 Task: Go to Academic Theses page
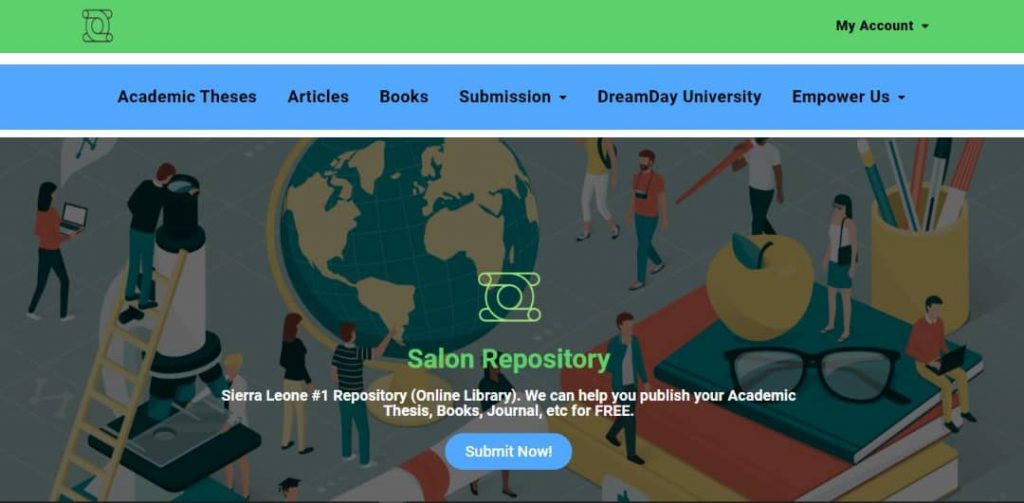tap(187, 97)
